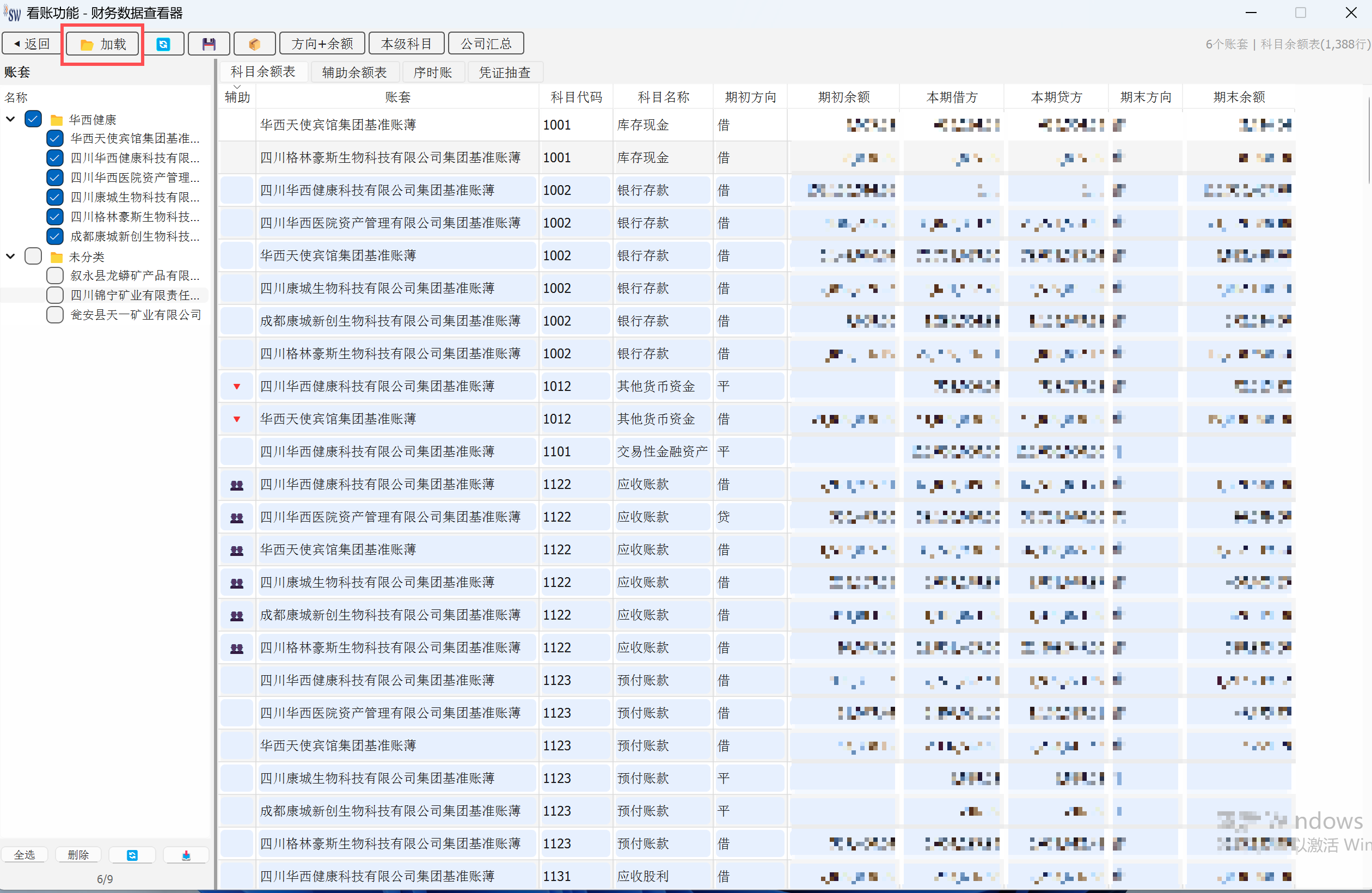Click the 加载 folder load button
1372x893 pixels.
click(x=102, y=45)
